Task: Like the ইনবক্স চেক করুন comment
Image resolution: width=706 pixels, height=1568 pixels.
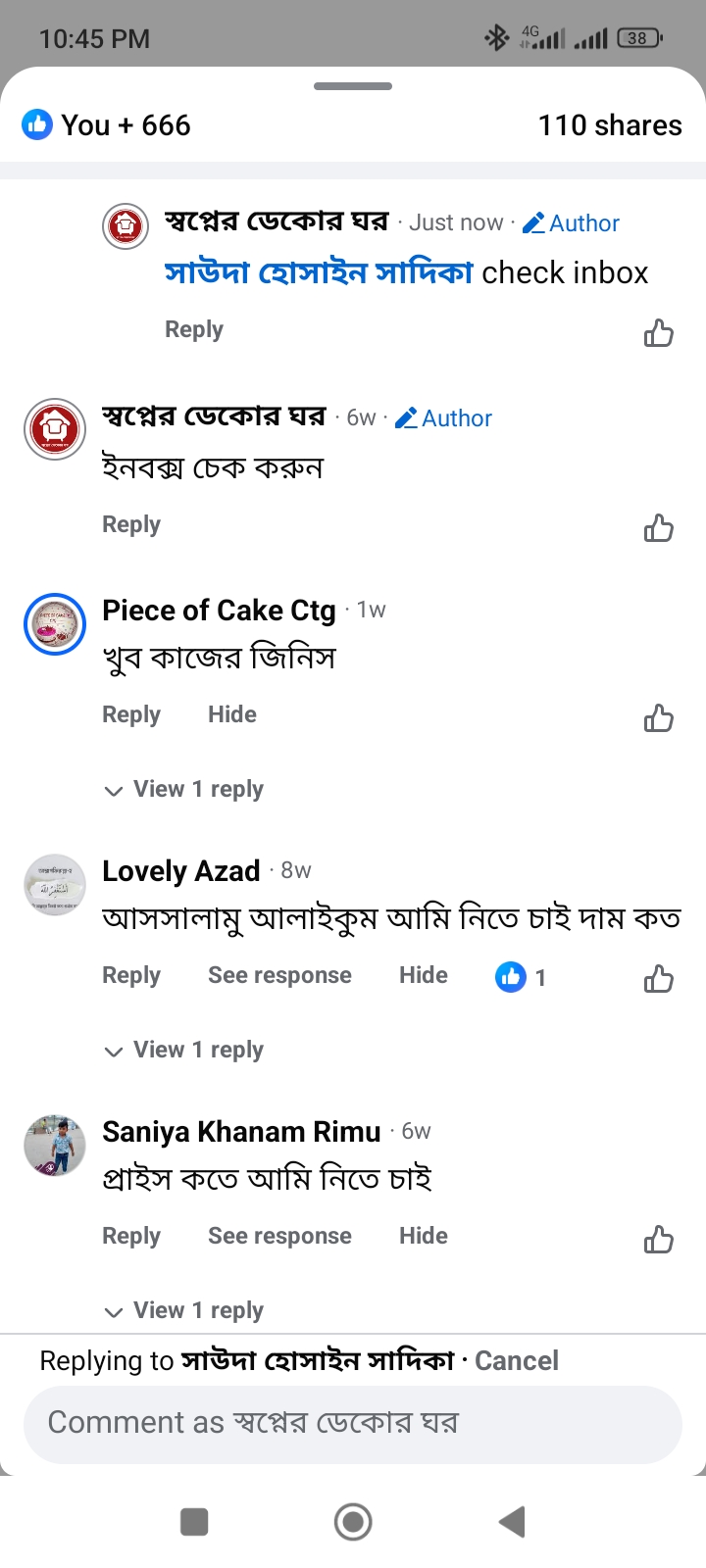Action: coord(658,528)
